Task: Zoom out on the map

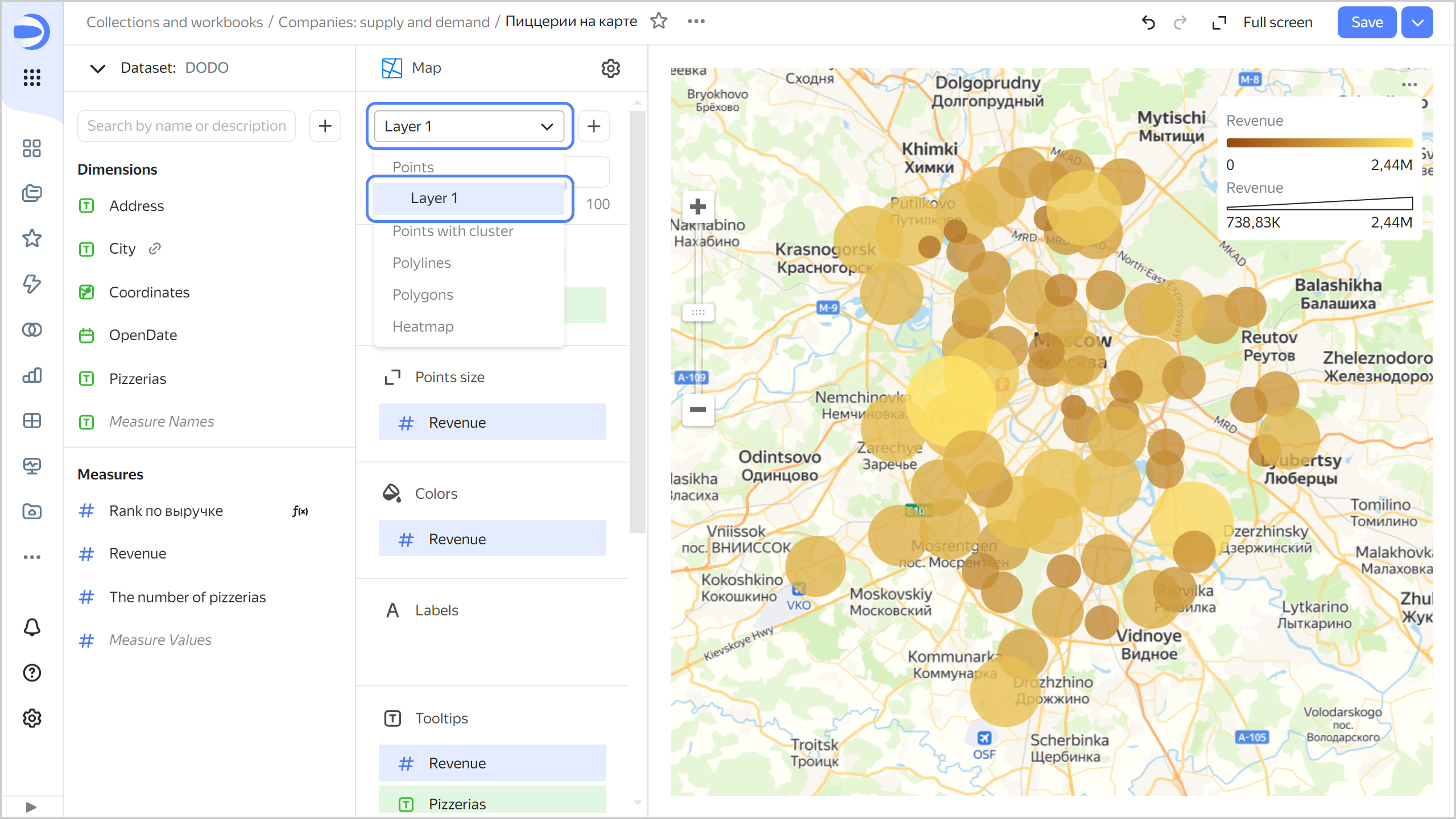Action: point(698,409)
